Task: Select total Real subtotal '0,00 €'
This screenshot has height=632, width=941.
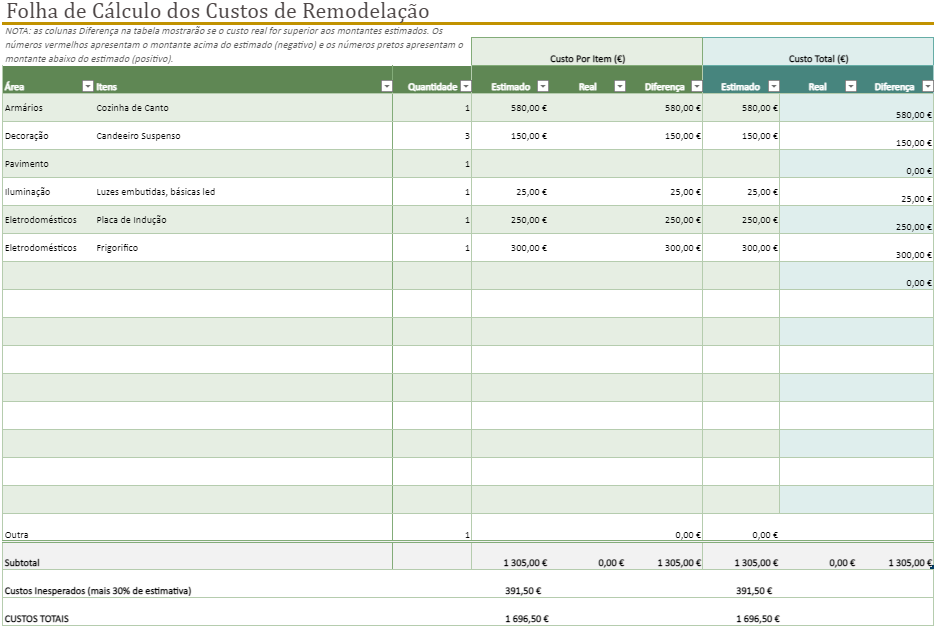Action: [x=842, y=563]
